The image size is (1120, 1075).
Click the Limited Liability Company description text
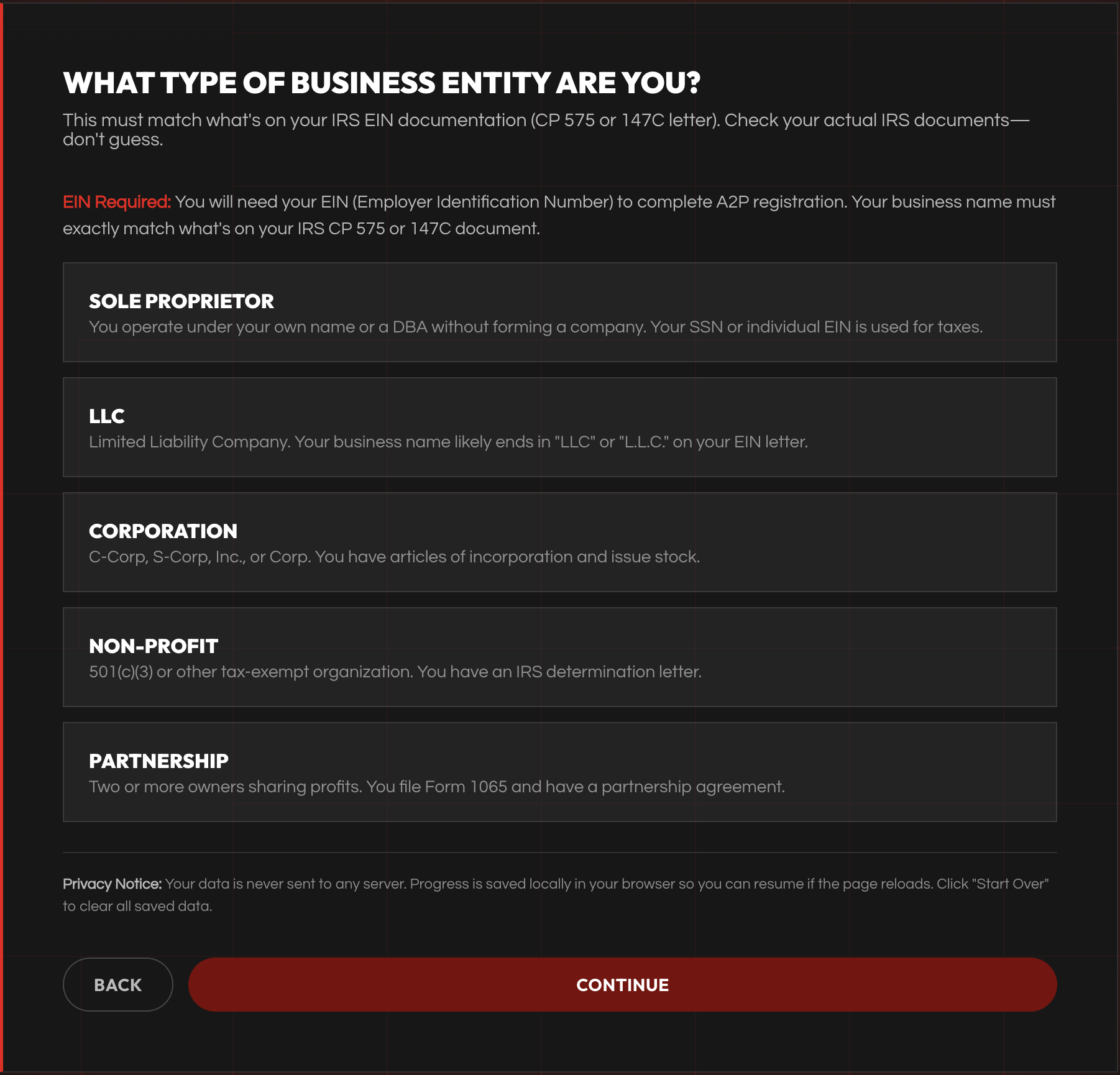click(448, 442)
